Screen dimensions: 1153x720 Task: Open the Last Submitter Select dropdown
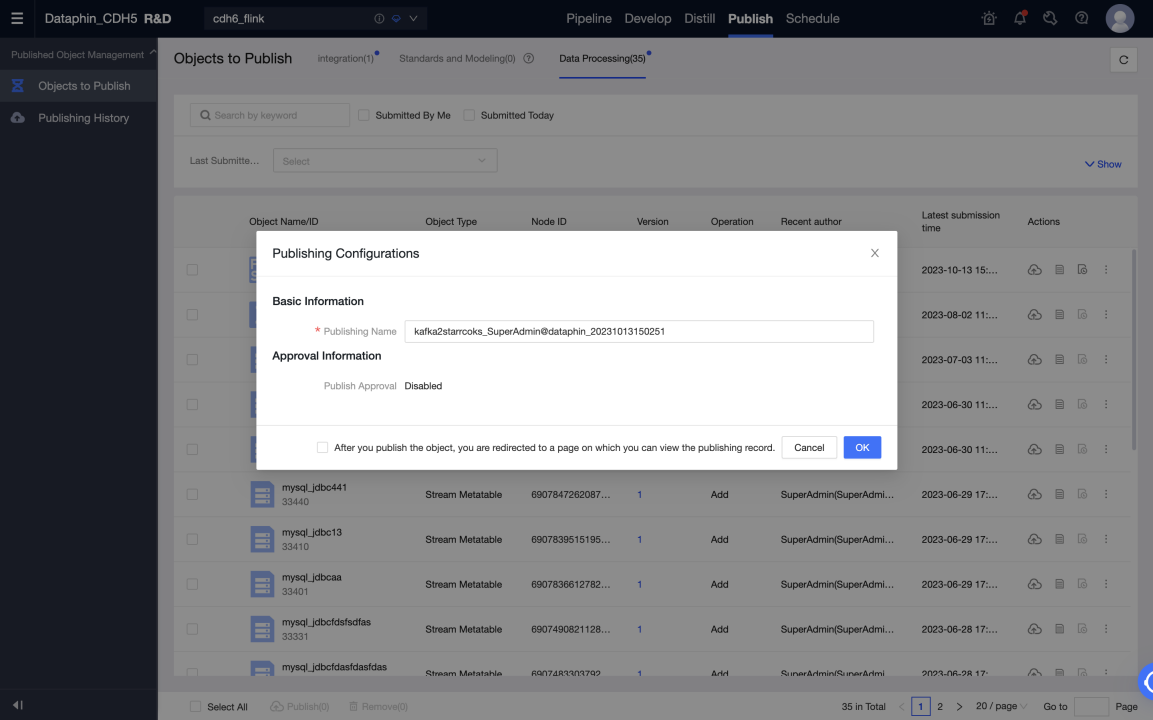[385, 160]
